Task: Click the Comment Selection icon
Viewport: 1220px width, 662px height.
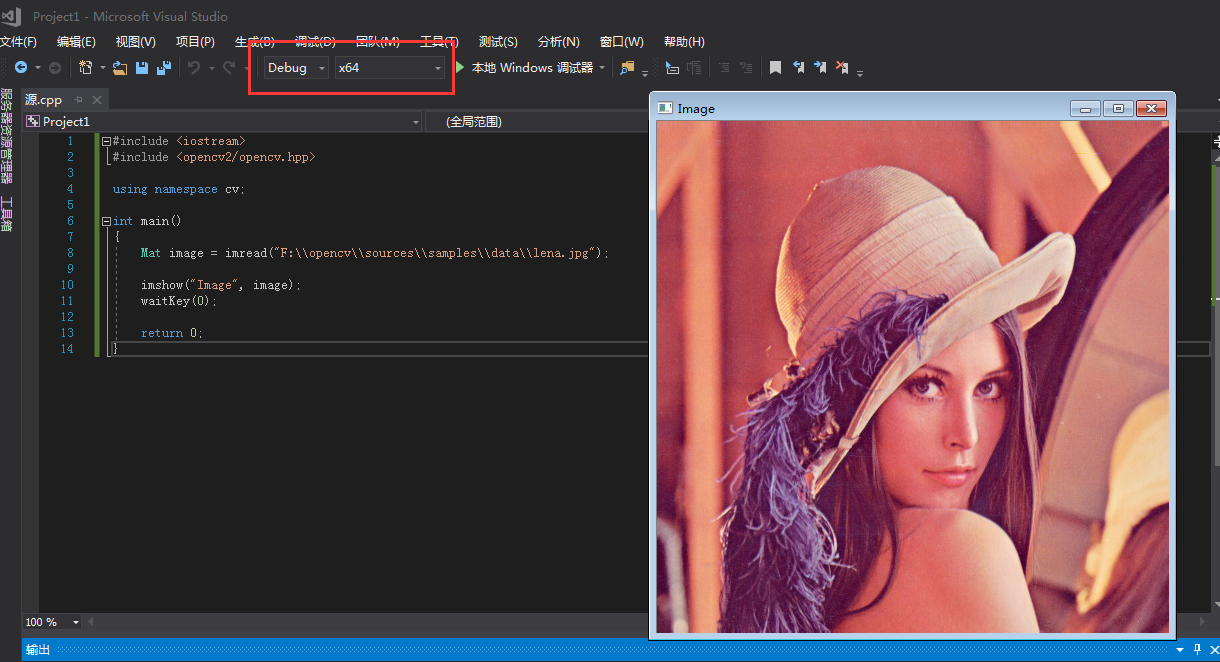Action: tap(723, 68)
